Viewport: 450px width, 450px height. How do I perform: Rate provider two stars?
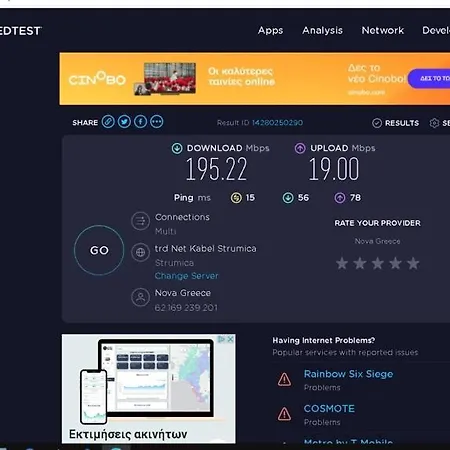360,263
